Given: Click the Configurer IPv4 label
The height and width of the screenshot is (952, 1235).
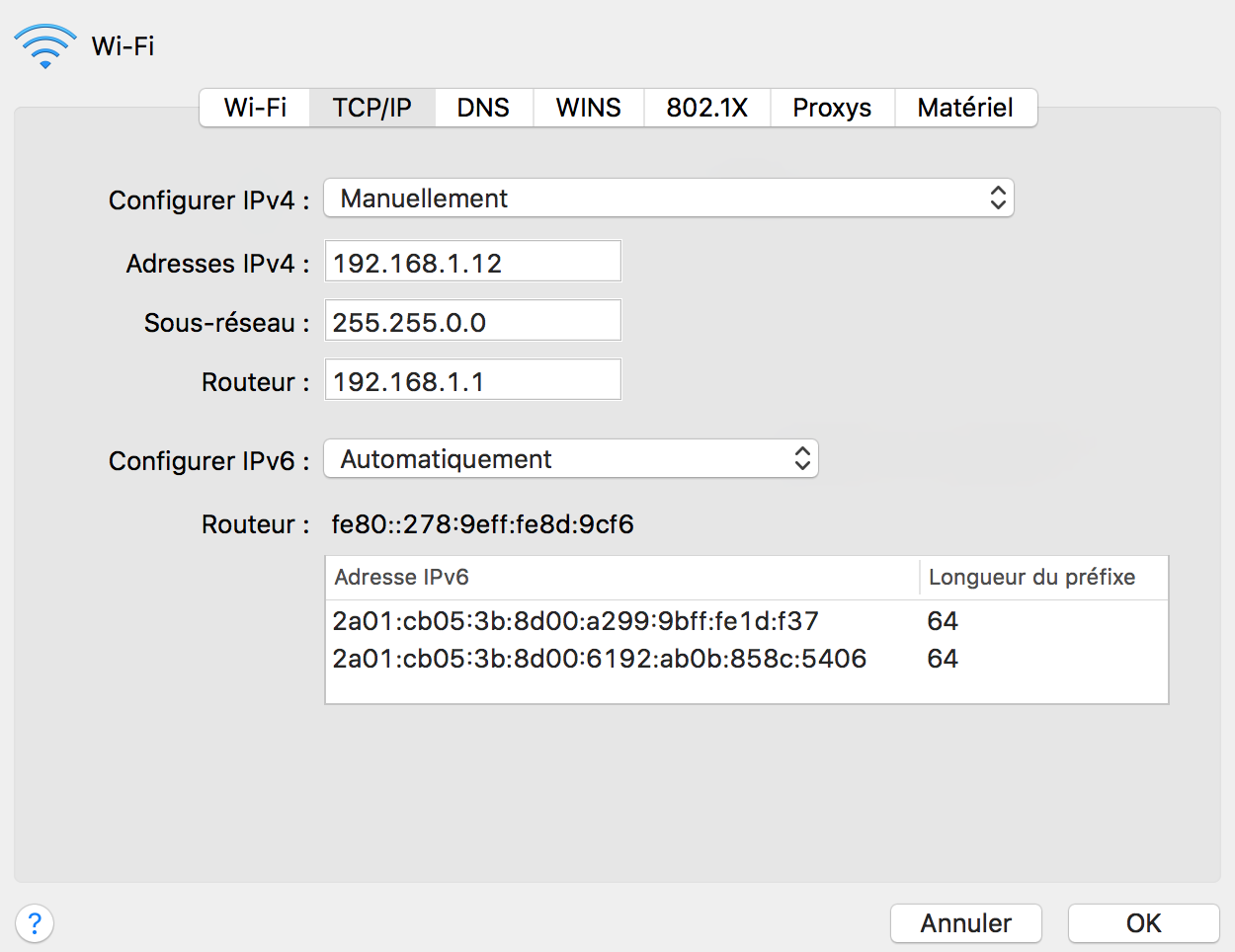Looking at the screenshot, I should tap(208, 200).
